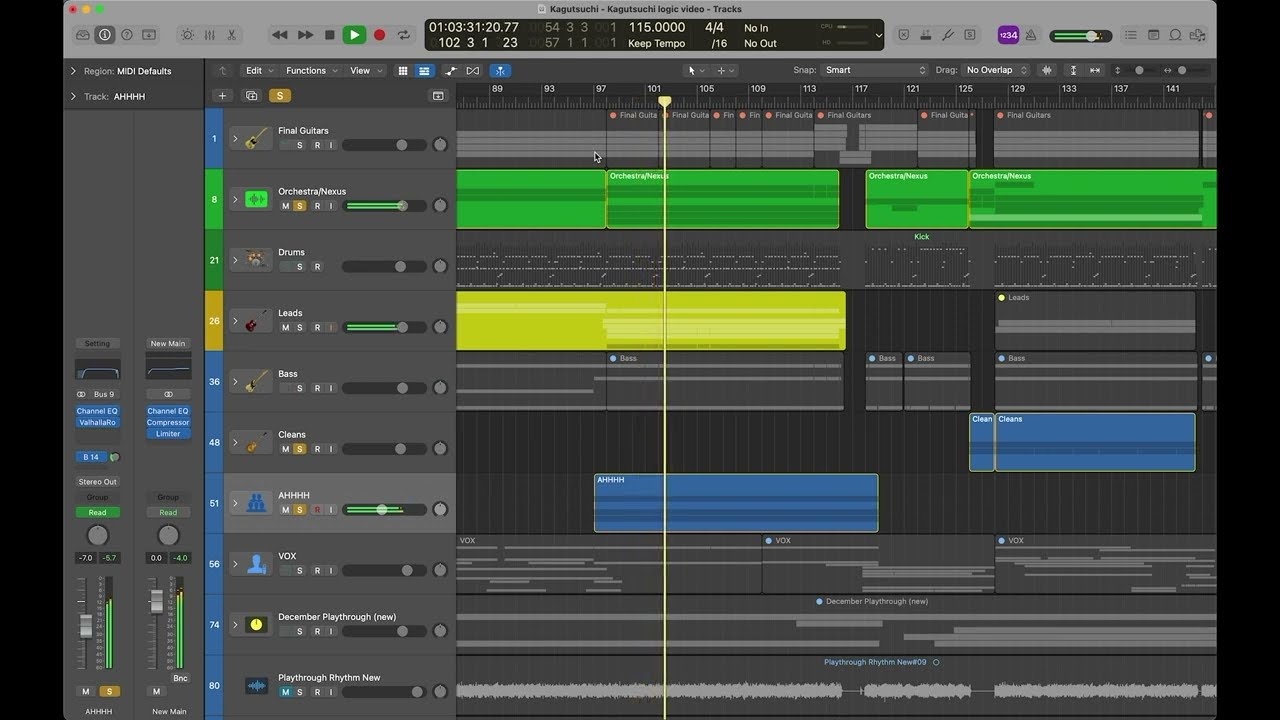Unmute the Playthrough Rhythm New track

285,692
